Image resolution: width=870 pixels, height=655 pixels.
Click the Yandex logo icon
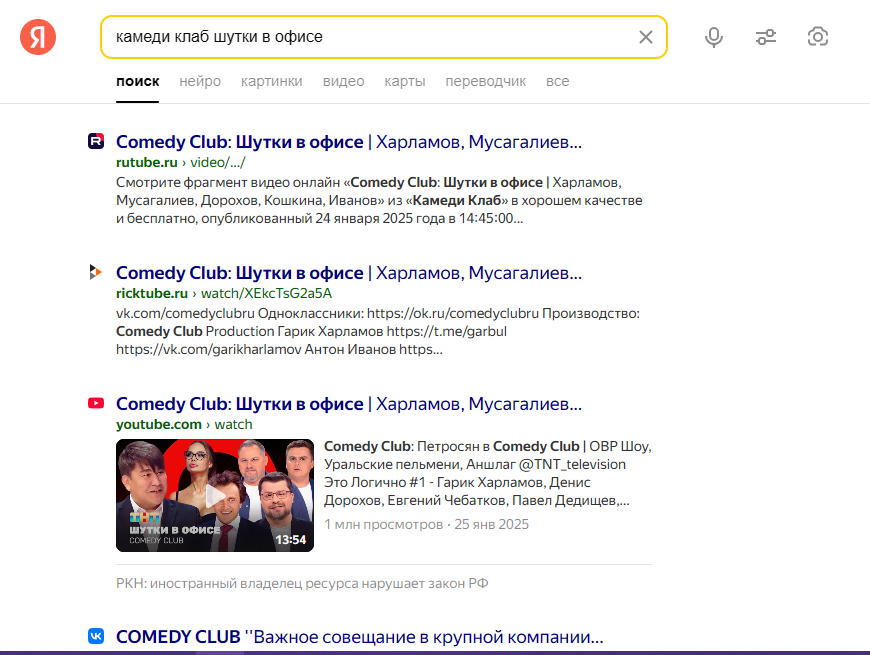[38, 37]
